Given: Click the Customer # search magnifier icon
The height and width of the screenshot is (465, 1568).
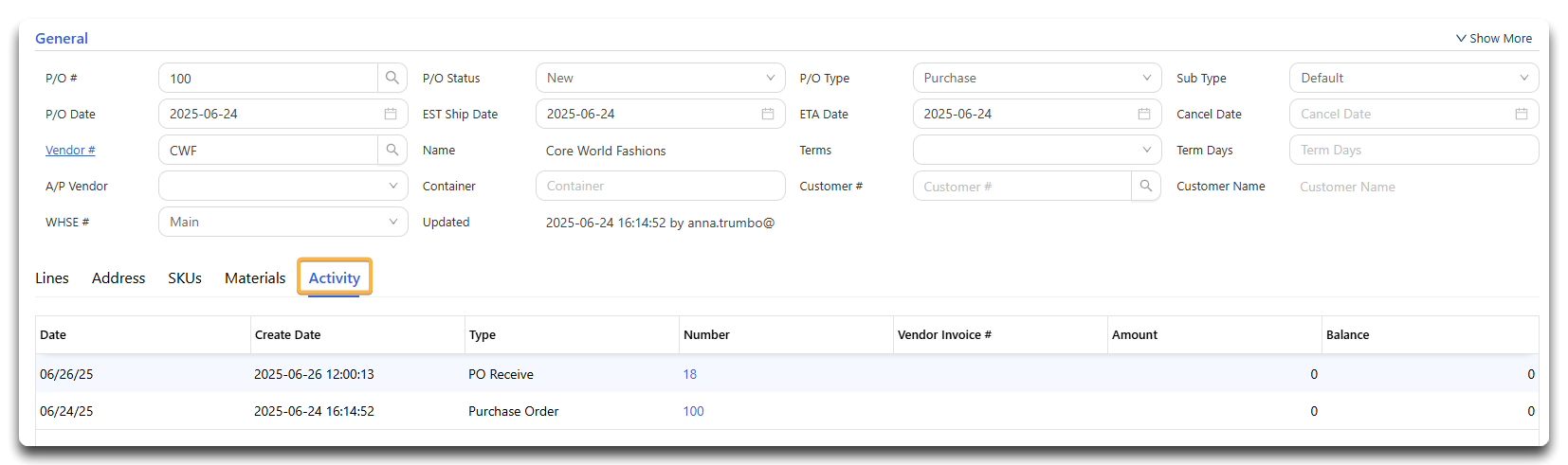Looking at the screenshot, I should click(1146, 186).
